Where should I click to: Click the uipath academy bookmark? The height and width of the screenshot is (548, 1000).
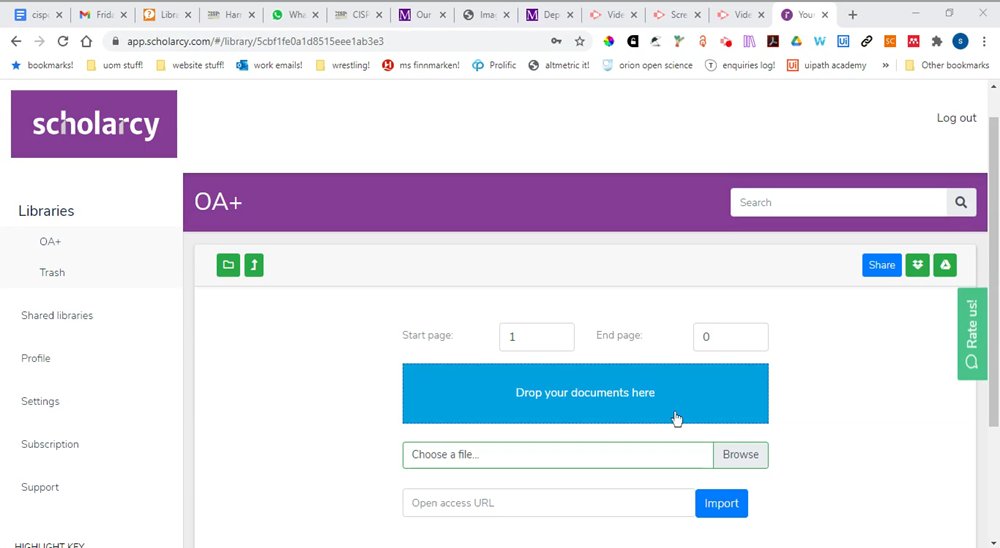pyautogui.click(x=827, y=65)
